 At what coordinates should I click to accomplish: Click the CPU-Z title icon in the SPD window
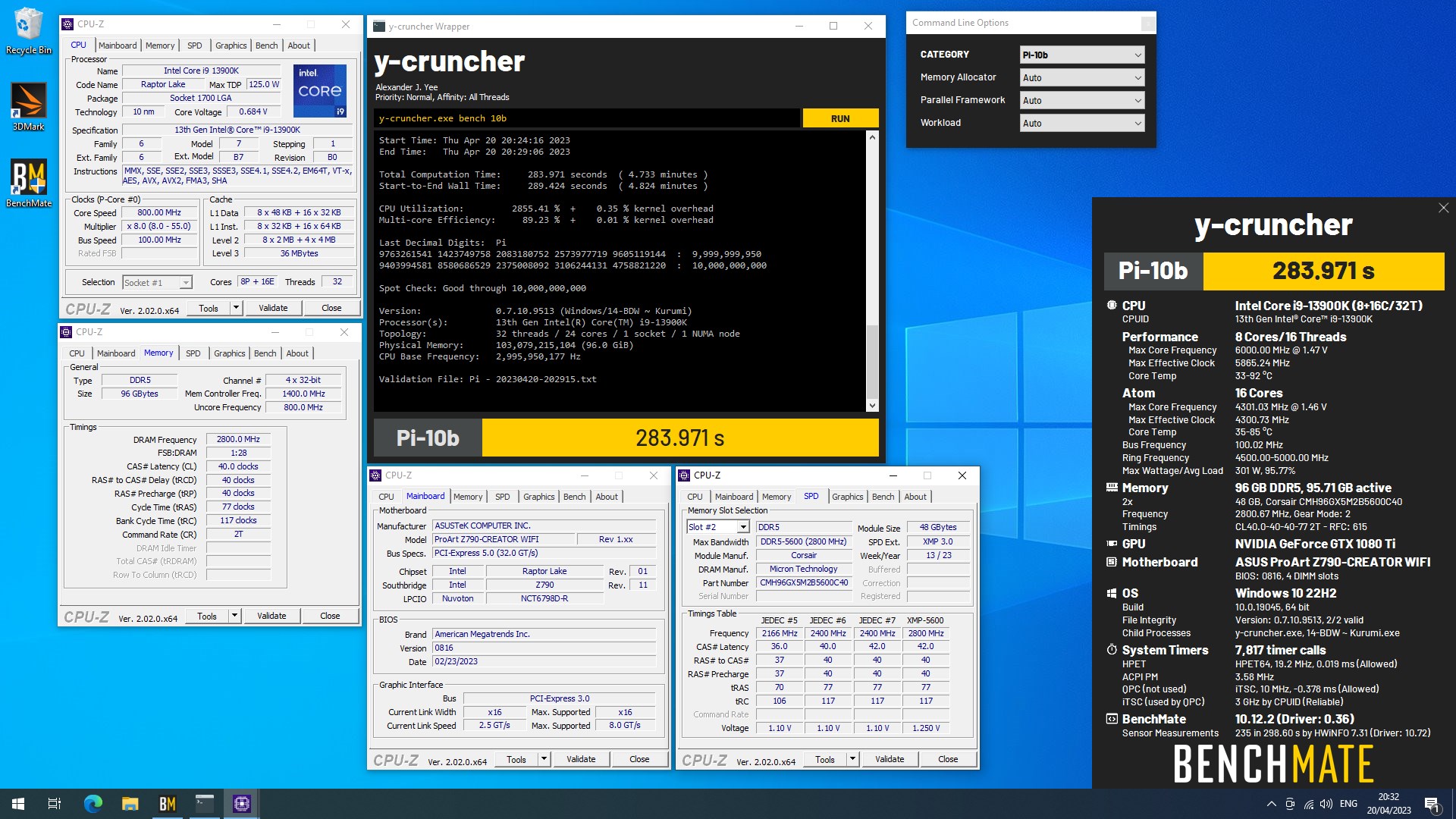(684, 475)
